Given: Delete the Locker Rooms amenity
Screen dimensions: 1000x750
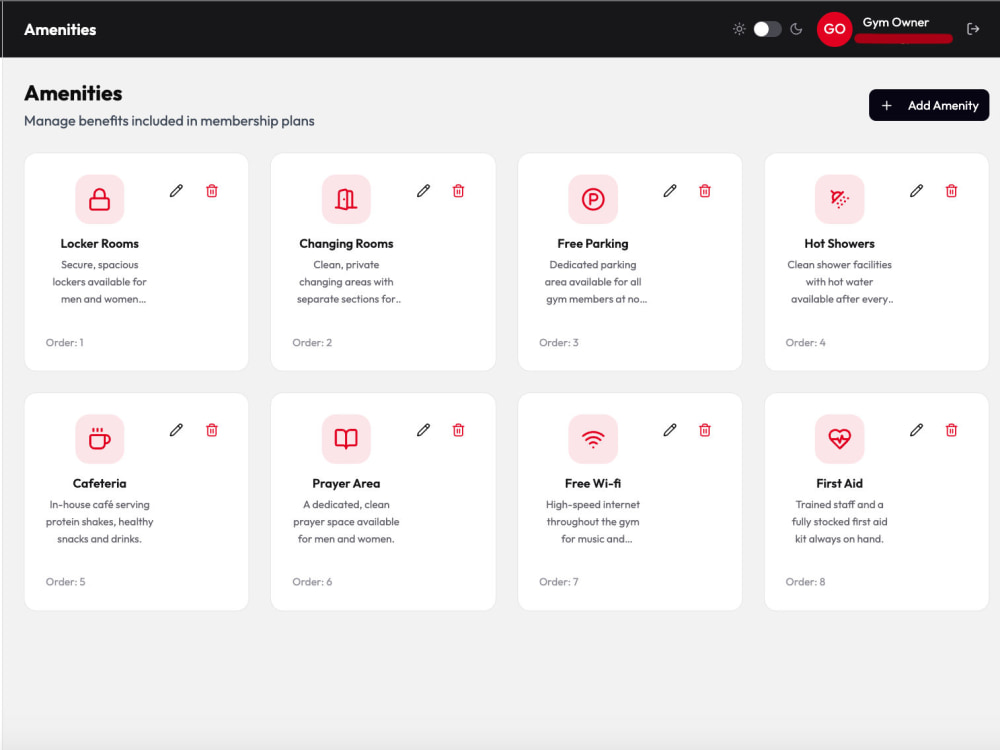Looking at the screenshot, I should [x=212, y=191].
